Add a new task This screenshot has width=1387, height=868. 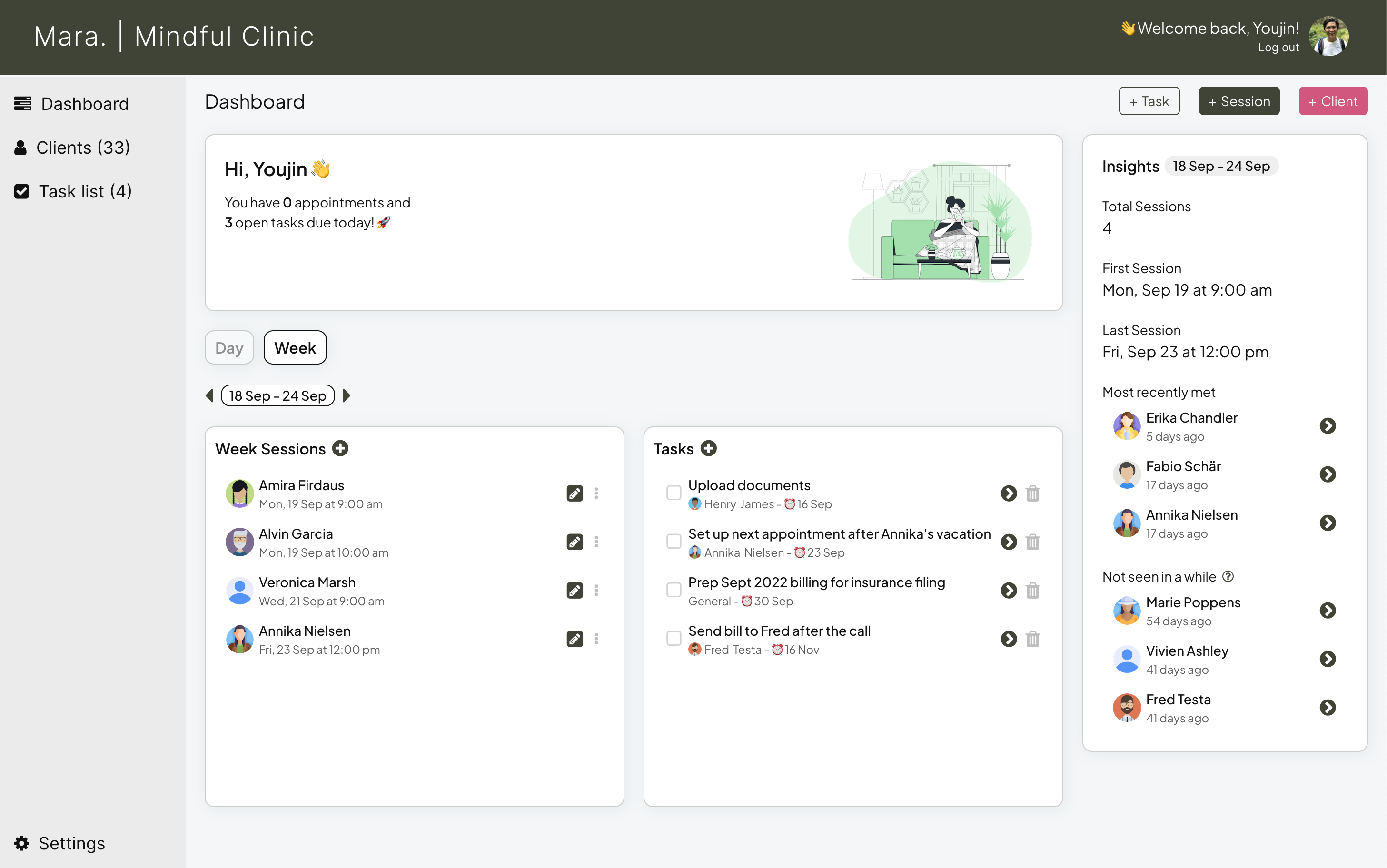tap(708, 448)
